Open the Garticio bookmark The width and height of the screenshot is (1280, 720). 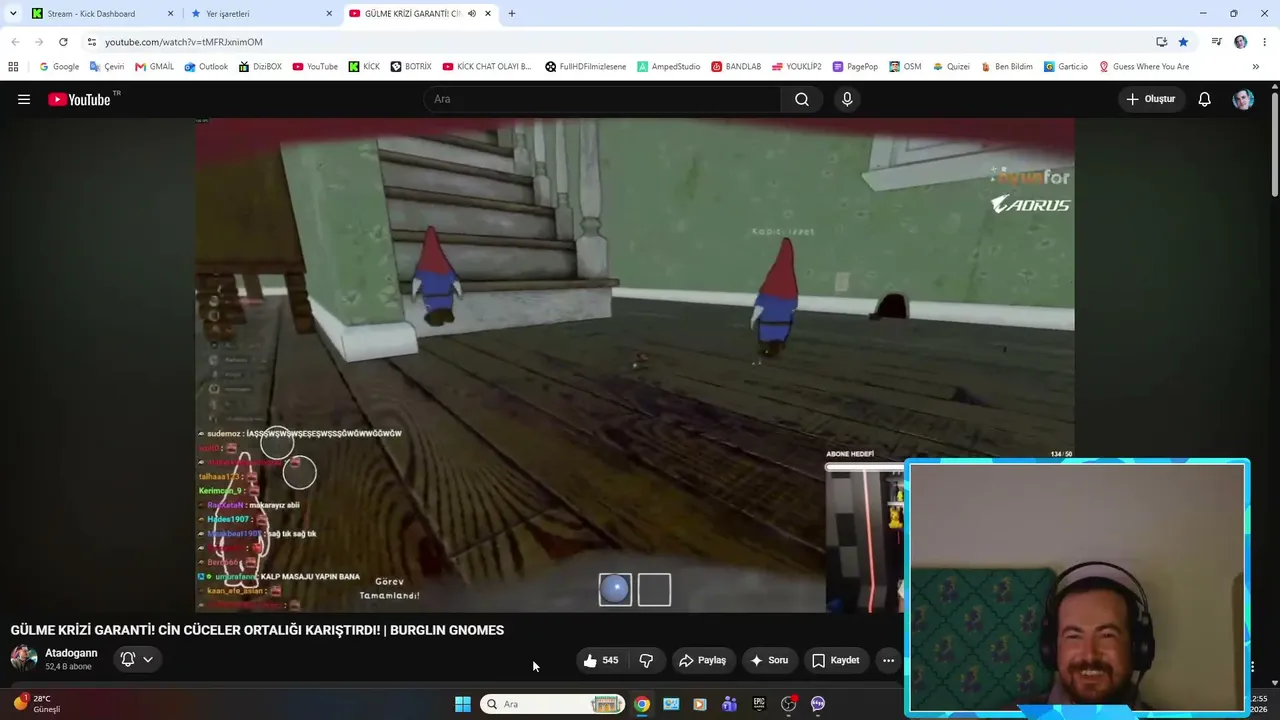[x=1066, y=67]
